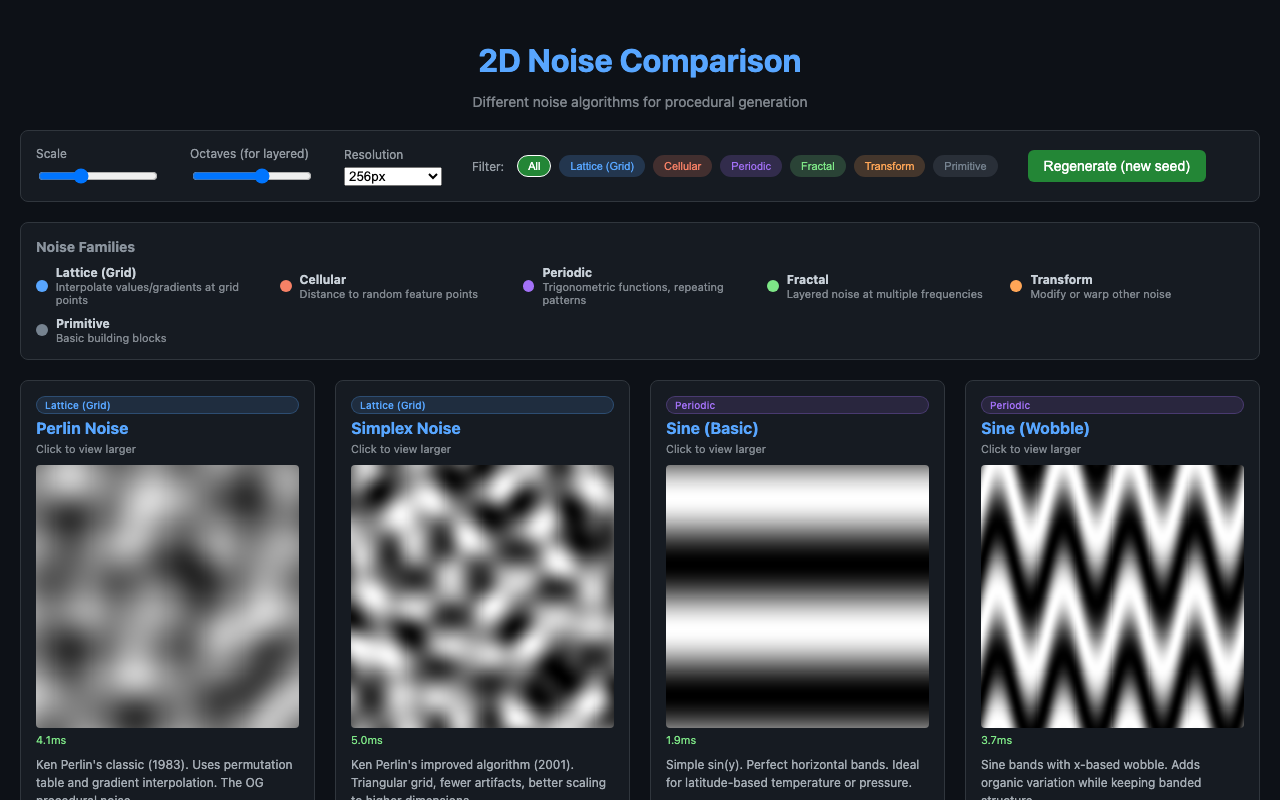The height and width of the screenshot is (800, 1280).
Task: Select the Periodic filter chip
Action: click(x=750, y=166)
